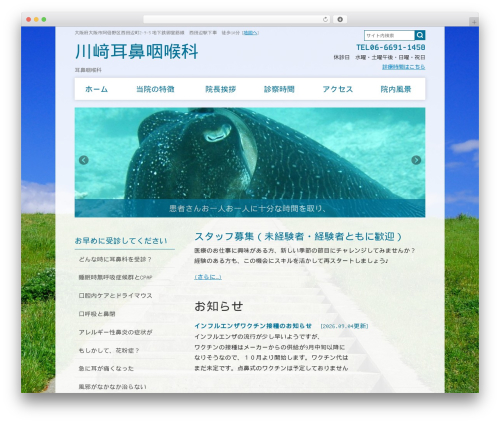The width and height of the screenshot is (500, 423).
Task: View 院内風景 page
Action: tap(396, 89)
